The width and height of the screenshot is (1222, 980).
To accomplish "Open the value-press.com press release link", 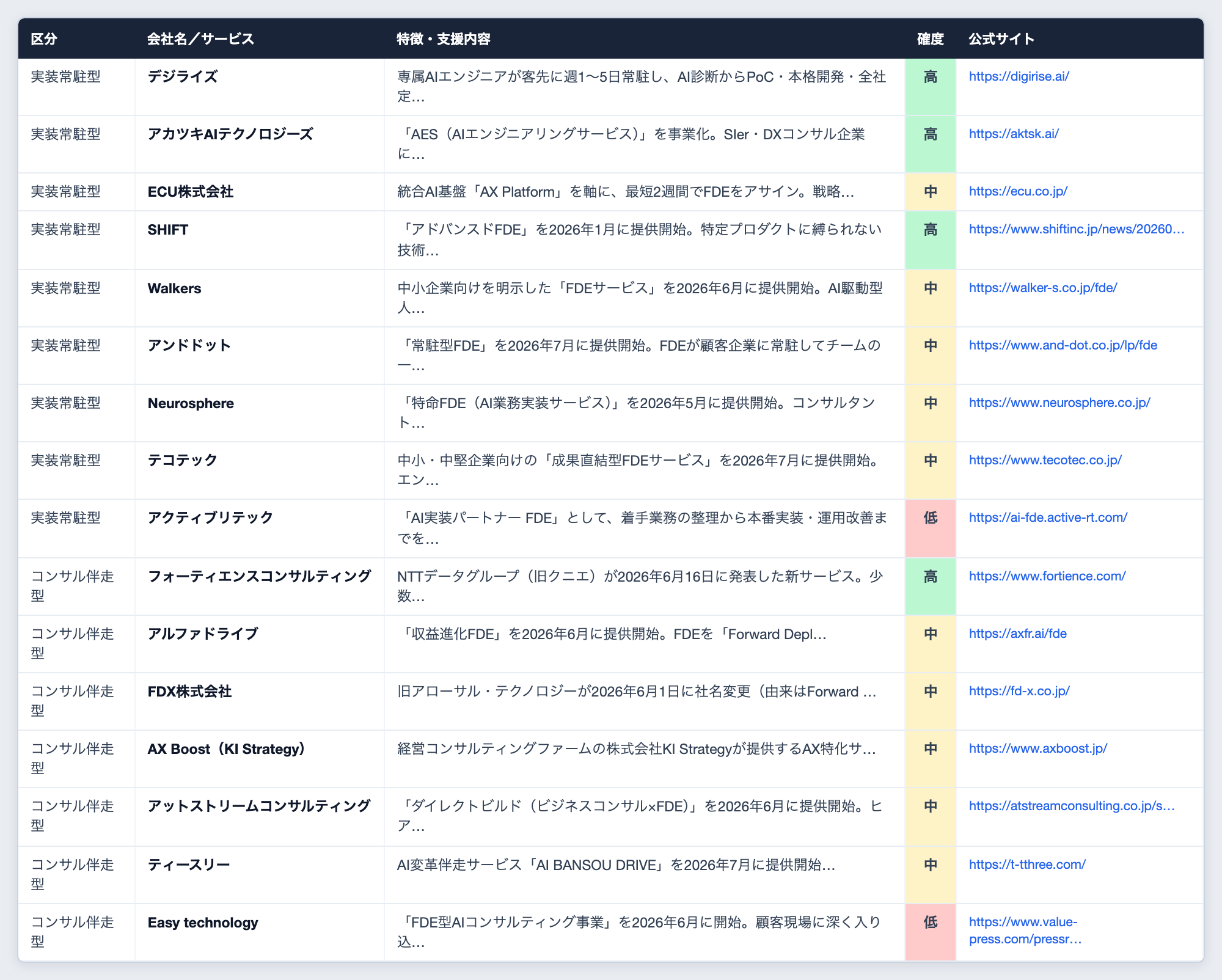I will 1025,931.
